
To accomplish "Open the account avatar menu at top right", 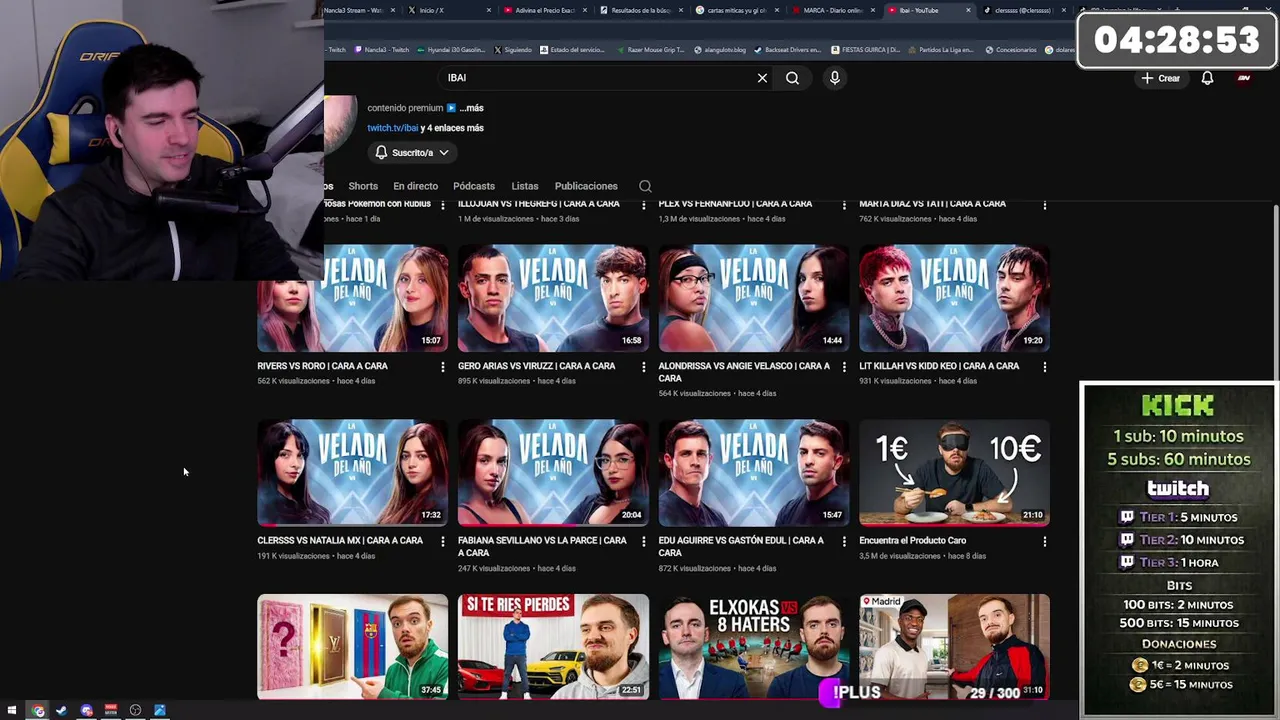I will click(1244, 78).
